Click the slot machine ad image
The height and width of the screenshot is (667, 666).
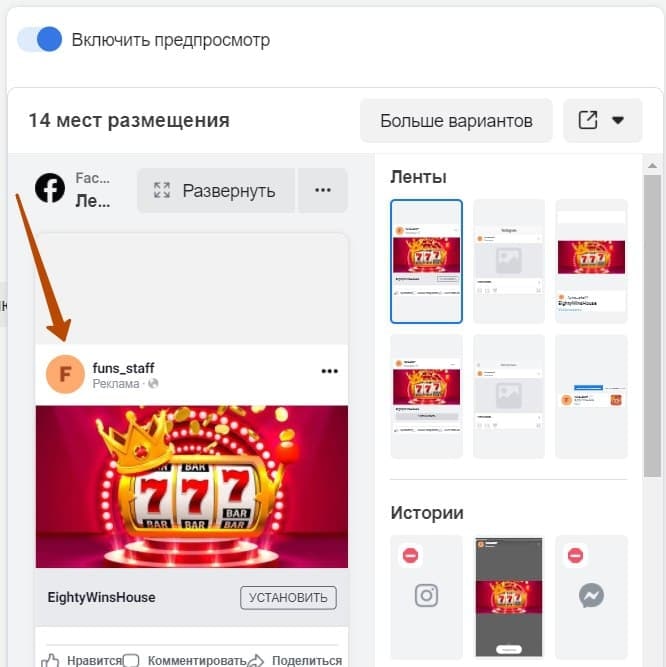[192, 487]
